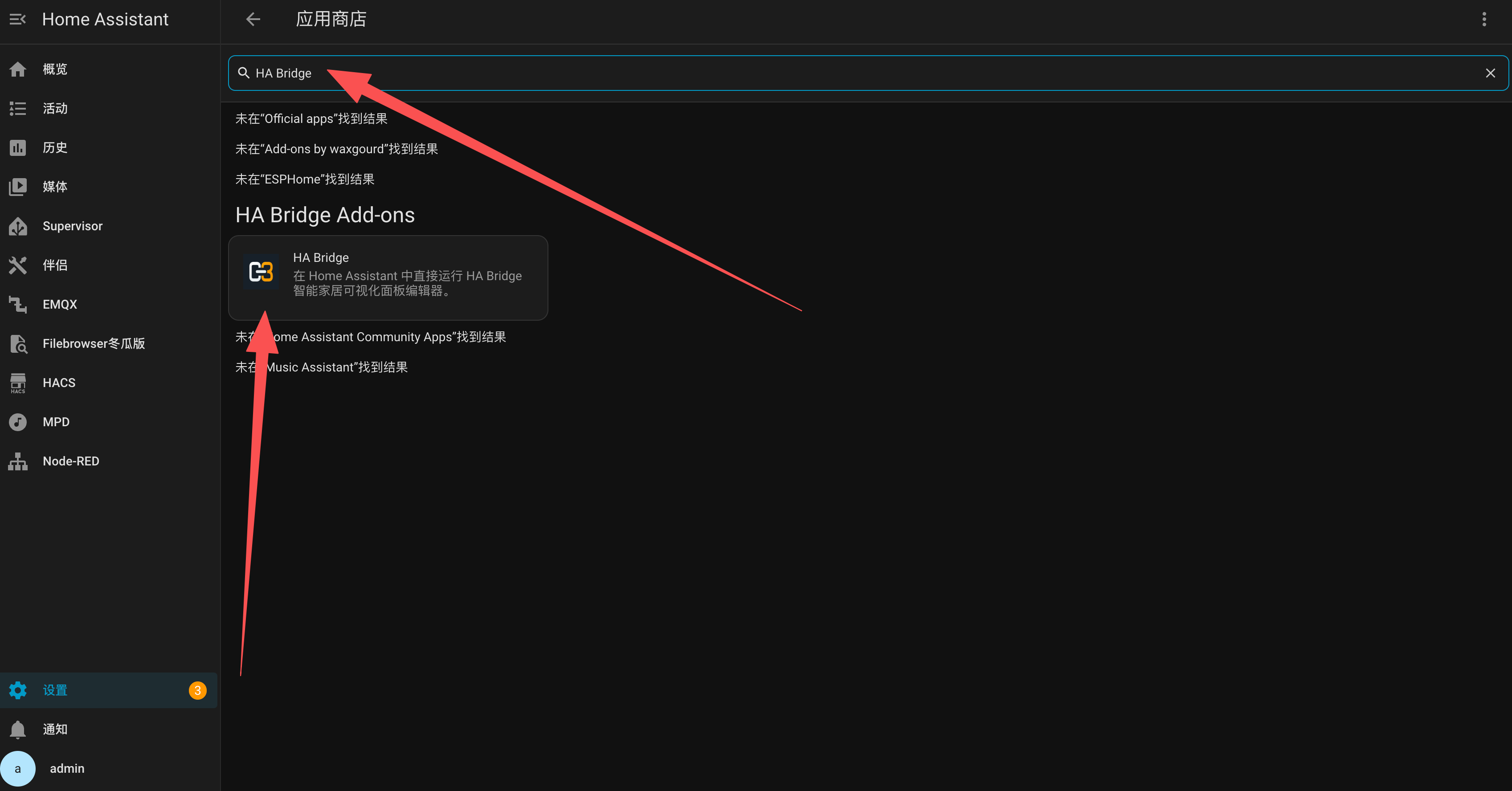This screenshot has height=791, width=1512.
Task: Click the Node-RED network icon
Action: coord(18,461)
